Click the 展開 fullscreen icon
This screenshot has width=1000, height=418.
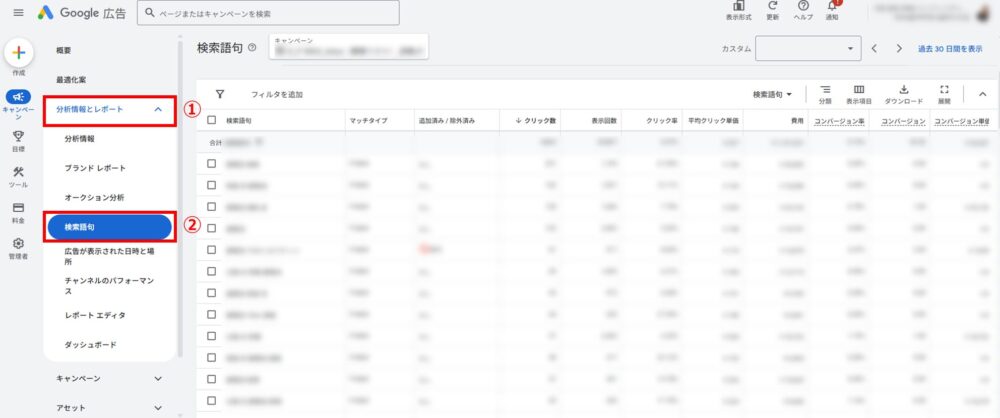(945, 90)
